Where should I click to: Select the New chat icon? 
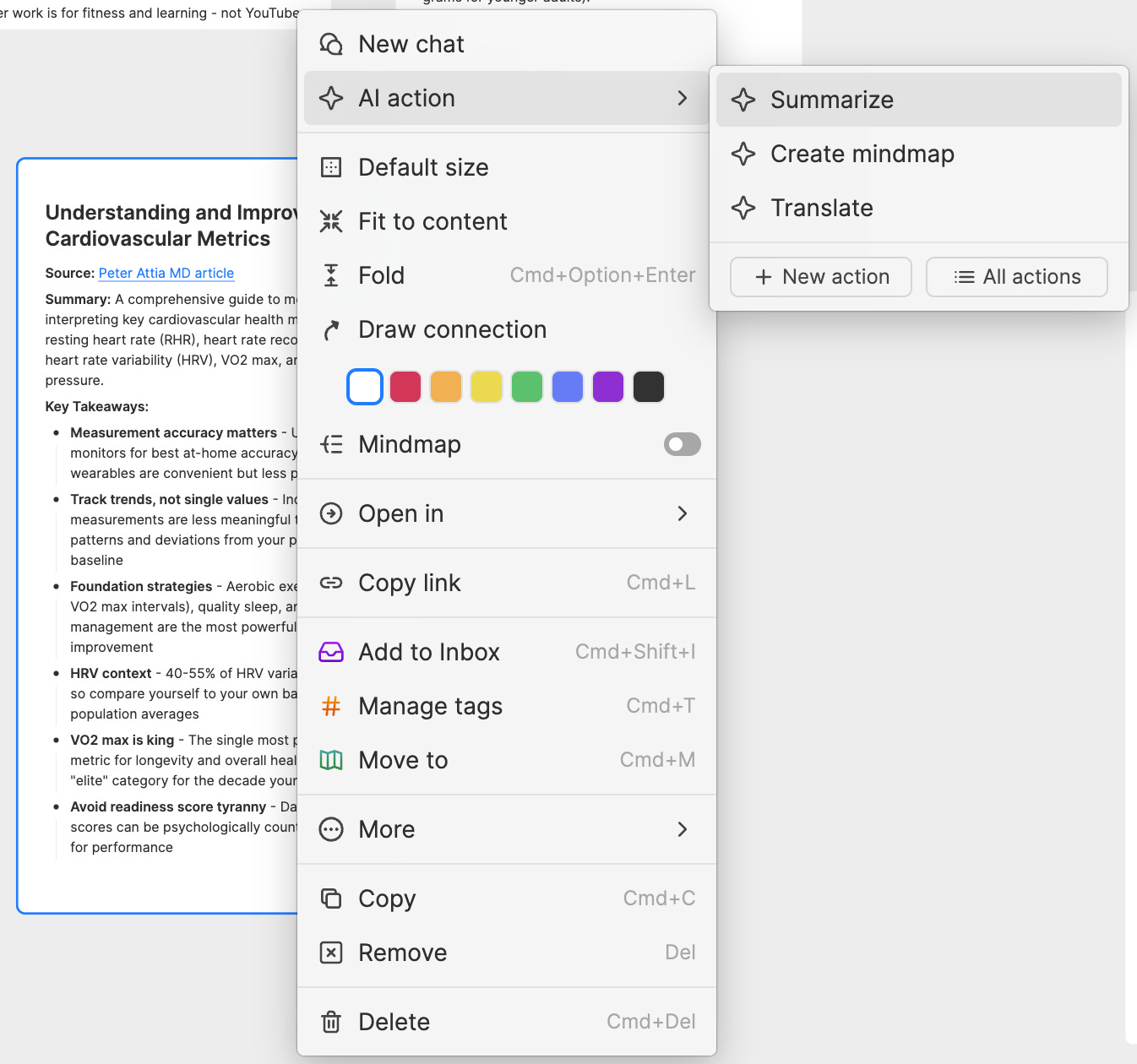(x=331, y=43)
